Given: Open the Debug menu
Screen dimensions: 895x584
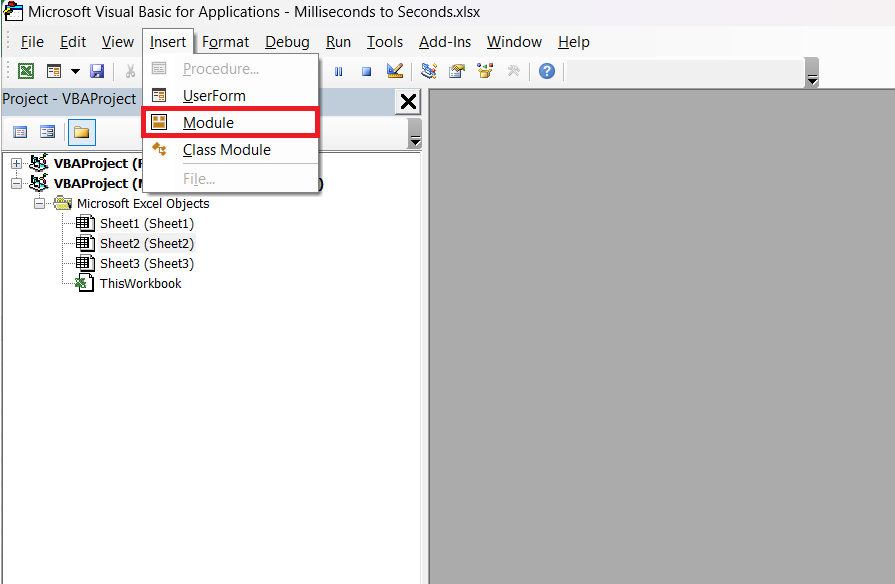Looking at the screenshot, I should 287,42.
